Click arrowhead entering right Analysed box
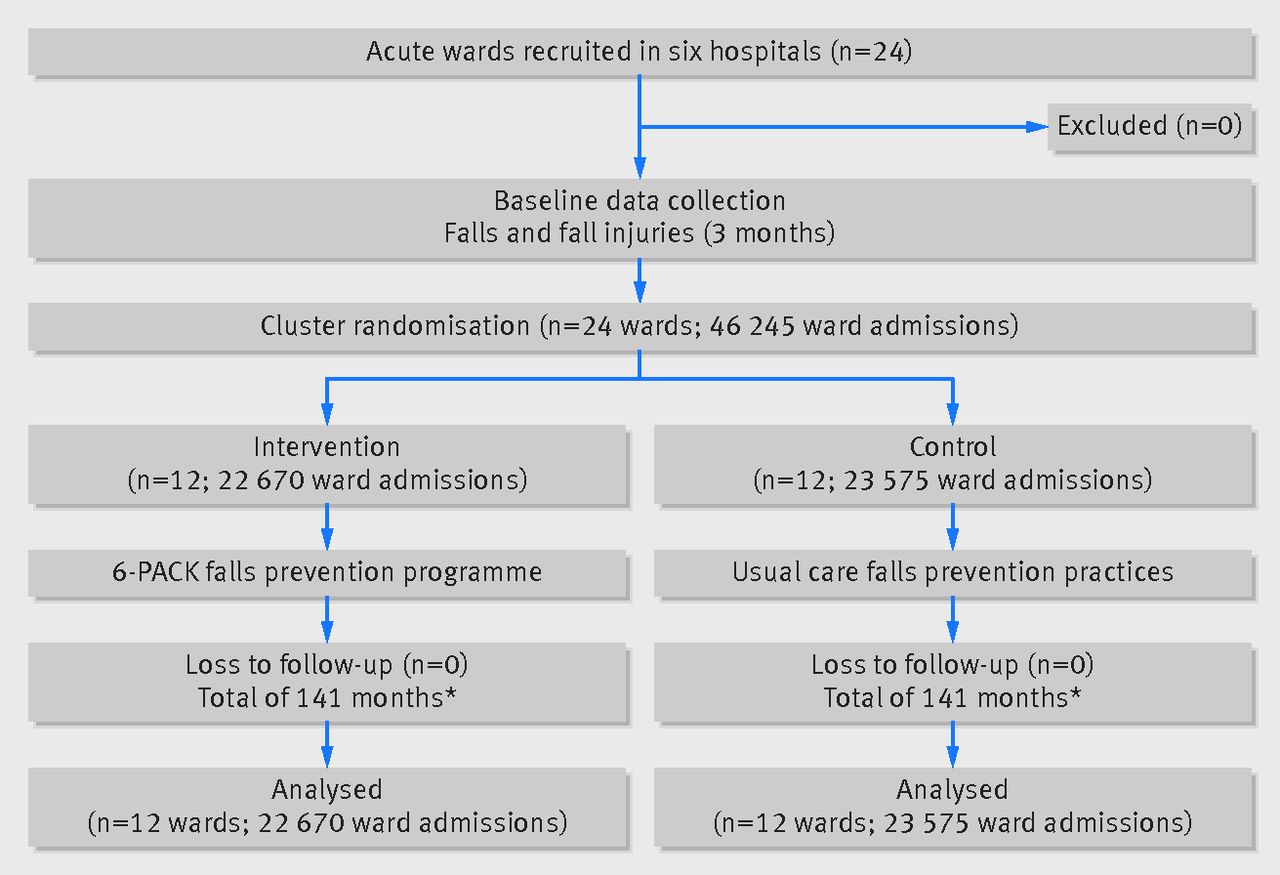Image resolution: width=1280 pixels, height=875 pixels. coord(952,756)
